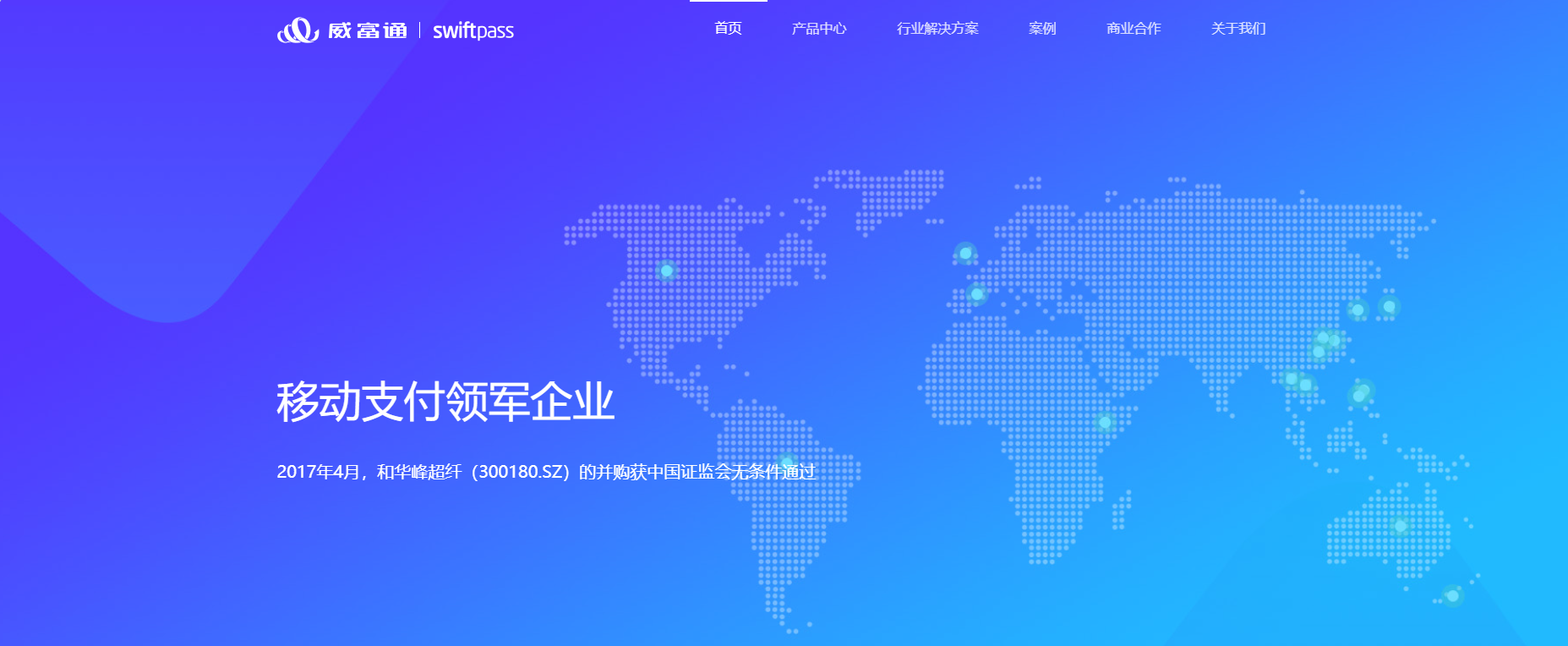Click the 2017年4月 华峰超纤 subtitle text
Screen dimensions: 1568x646
tap(546, 472)
